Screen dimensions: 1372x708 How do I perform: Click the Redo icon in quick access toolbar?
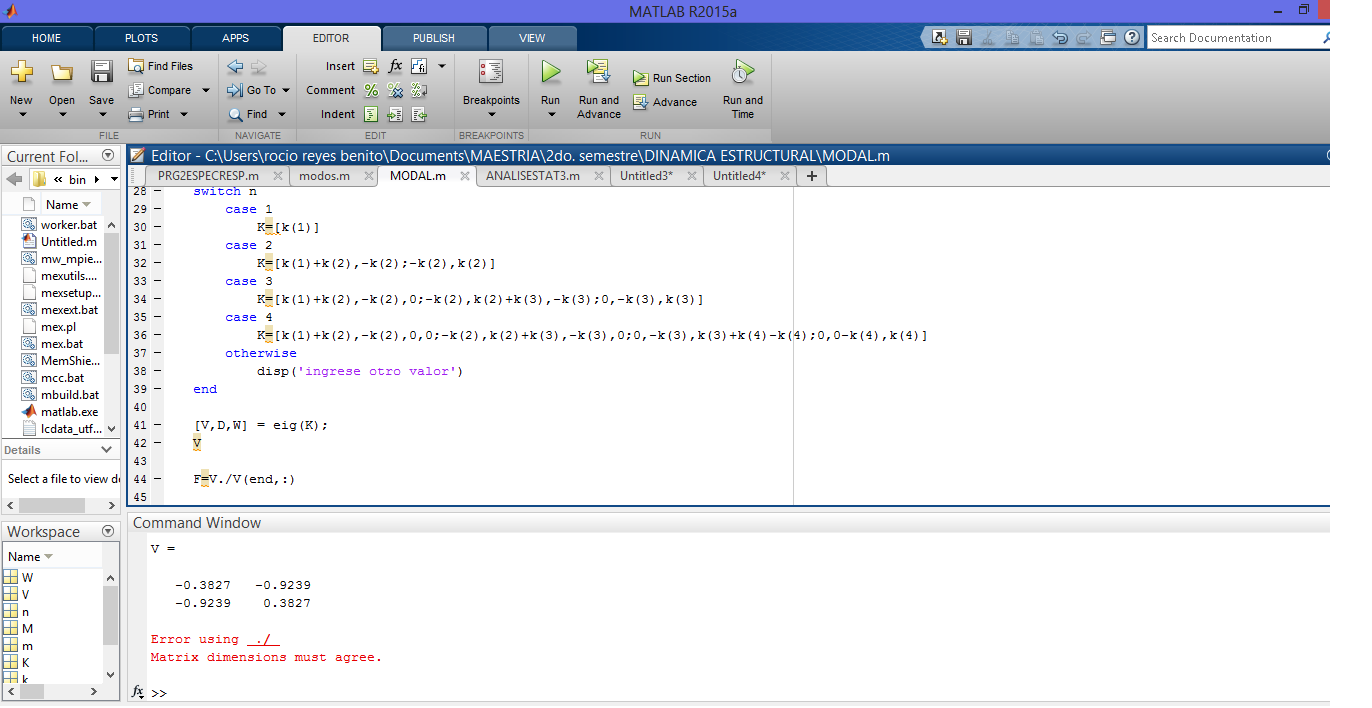pyautogui.click(x=1084, y=37)
